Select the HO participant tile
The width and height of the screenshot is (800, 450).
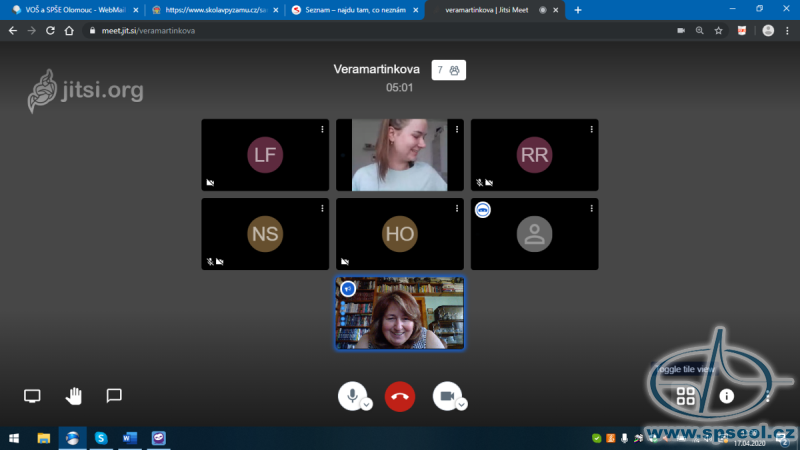point(399,233)
